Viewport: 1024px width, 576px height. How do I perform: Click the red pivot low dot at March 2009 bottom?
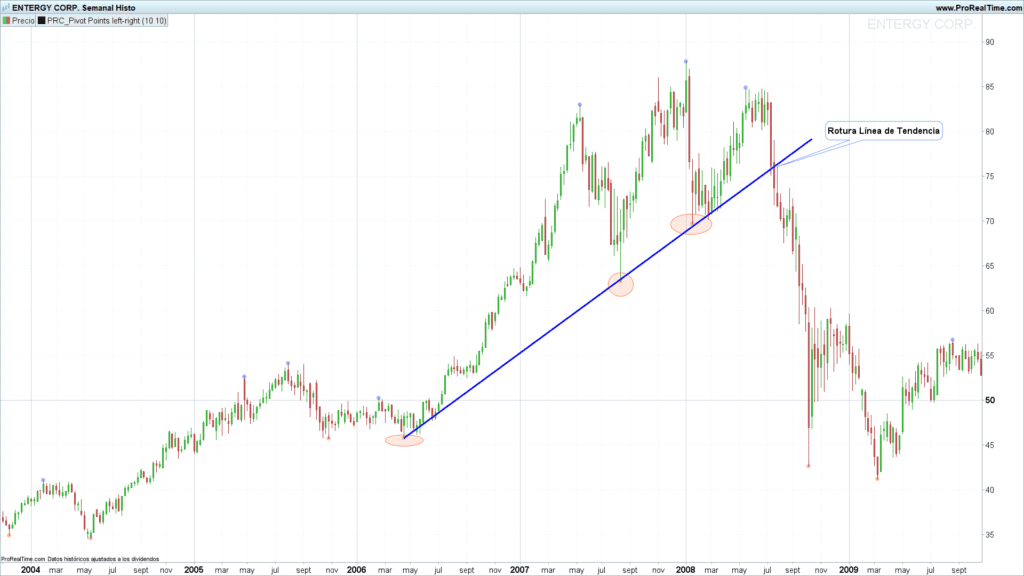tap(877, 479)
